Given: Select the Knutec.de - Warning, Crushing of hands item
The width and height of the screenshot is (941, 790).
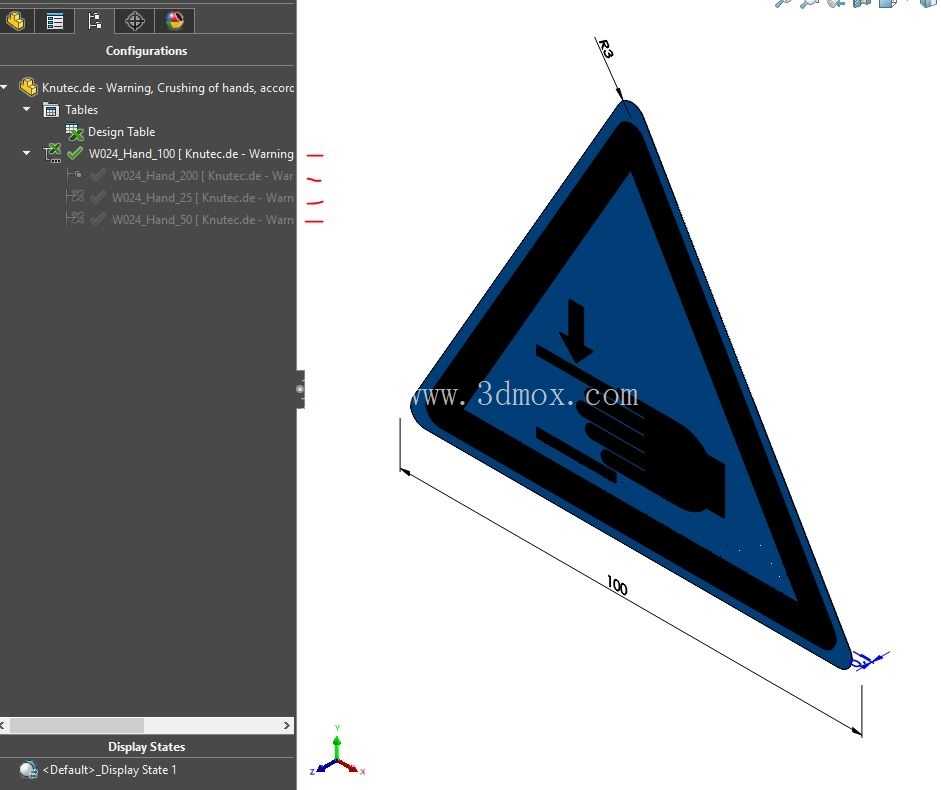Looking at the screenshot, I should point(167,88).
